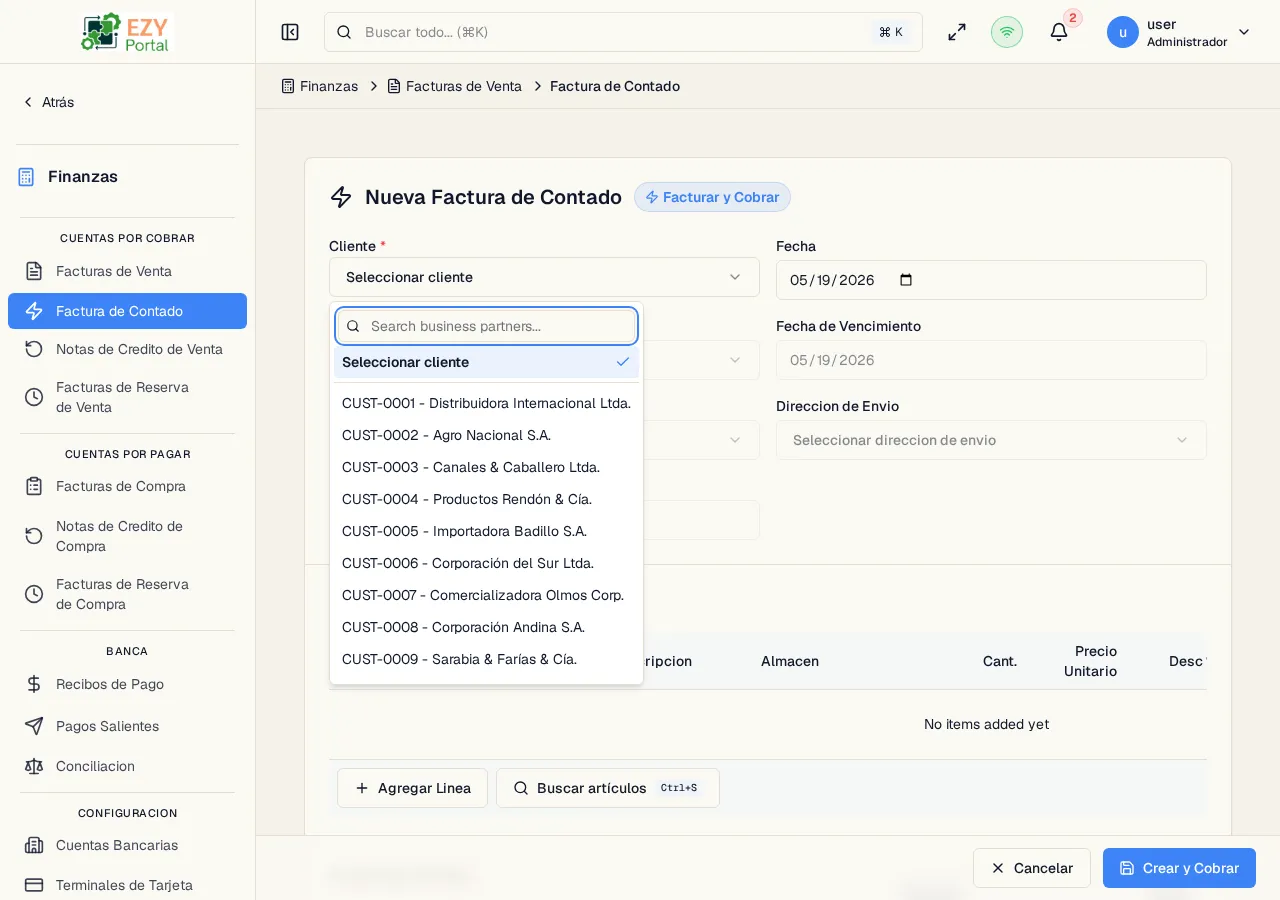Open user account menu chevron
Image resolution: width=1280 pixels, height=900 pixels.
(1244, 32)
